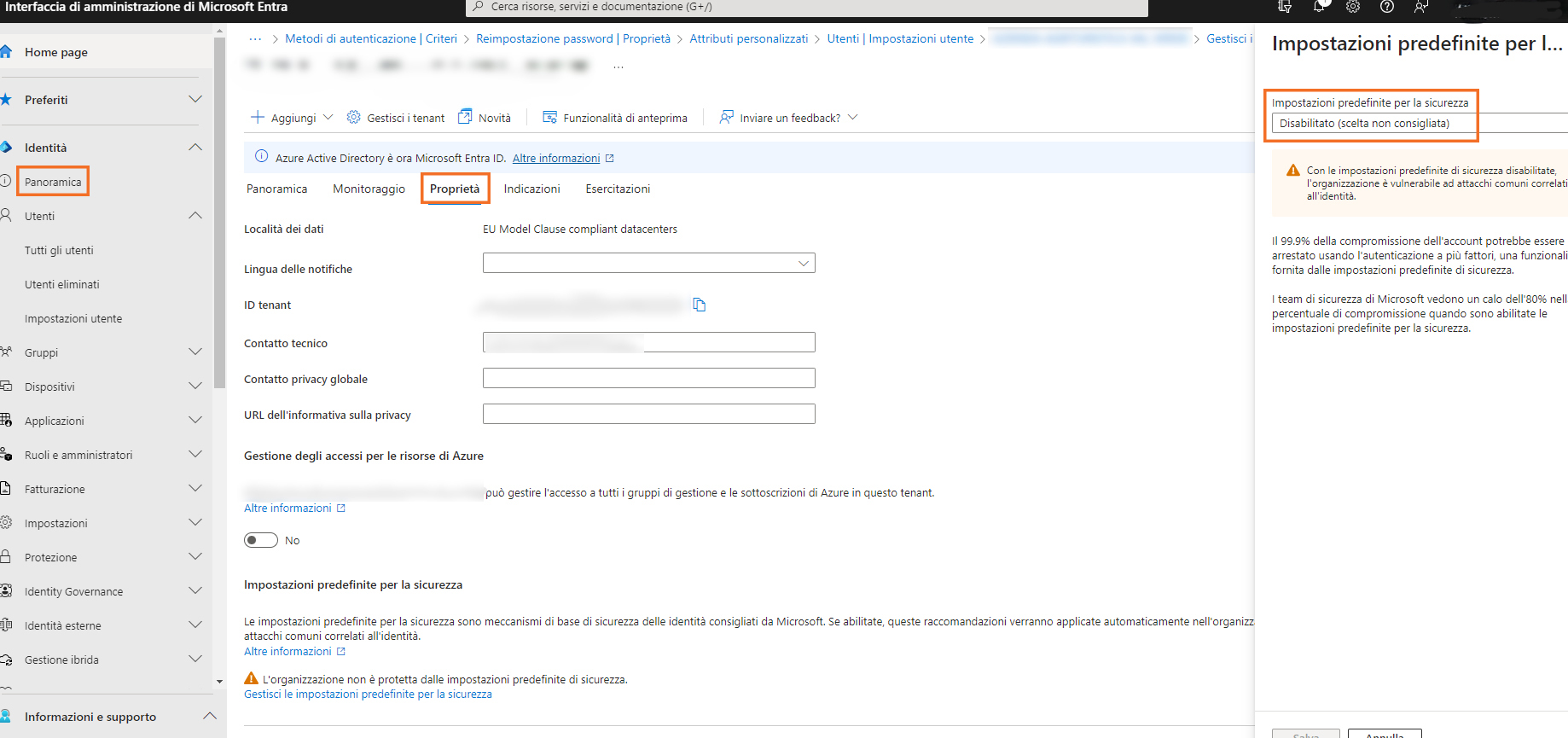
Task: Open the help question mark icon
Action: tap(1387, 7)
